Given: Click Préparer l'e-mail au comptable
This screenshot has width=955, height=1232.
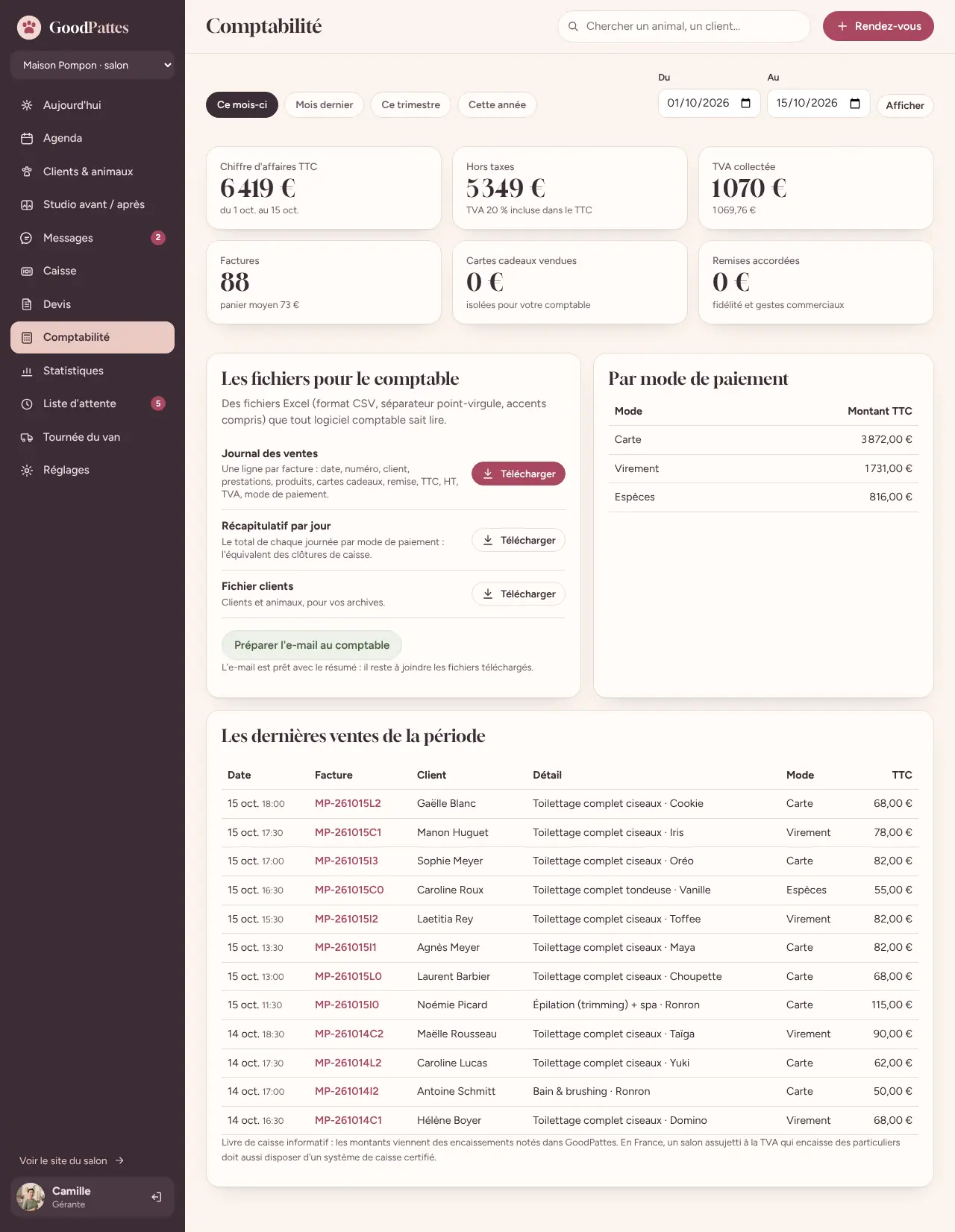Looking at the screenshot, I should point(312,645).
